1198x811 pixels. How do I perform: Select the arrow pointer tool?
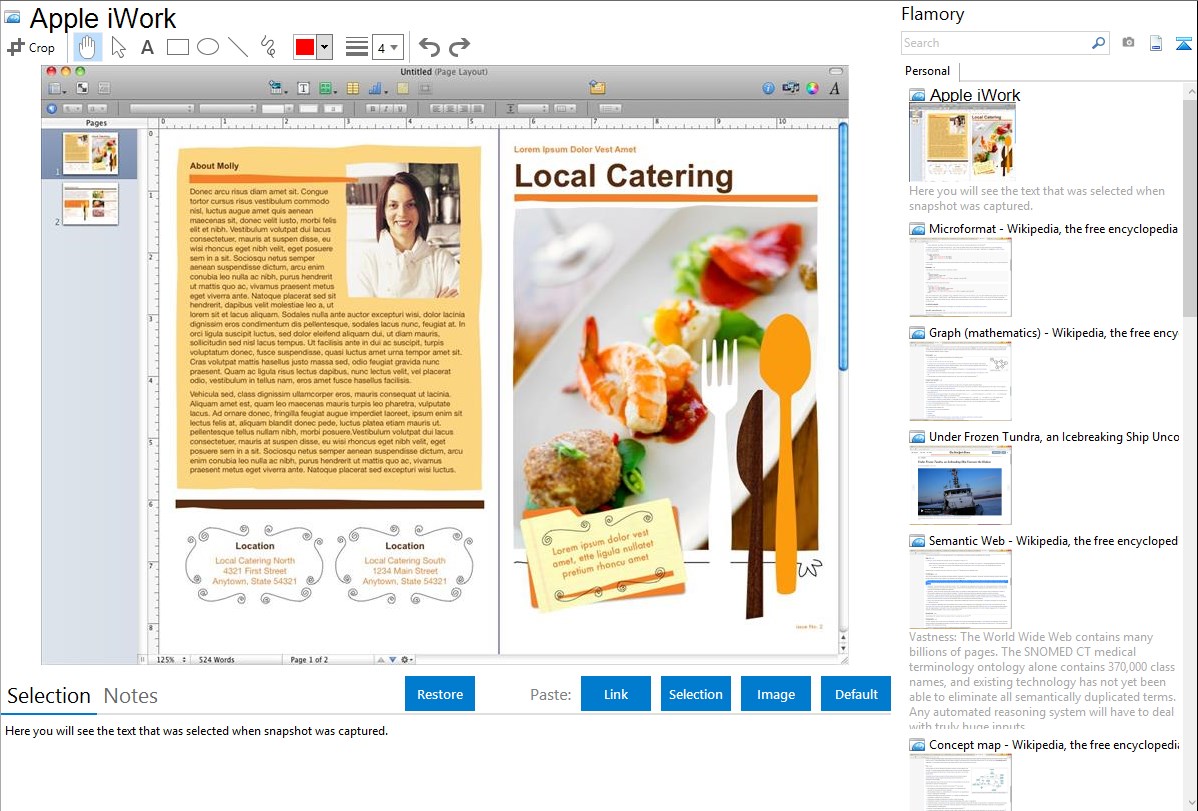pos(118,47)
